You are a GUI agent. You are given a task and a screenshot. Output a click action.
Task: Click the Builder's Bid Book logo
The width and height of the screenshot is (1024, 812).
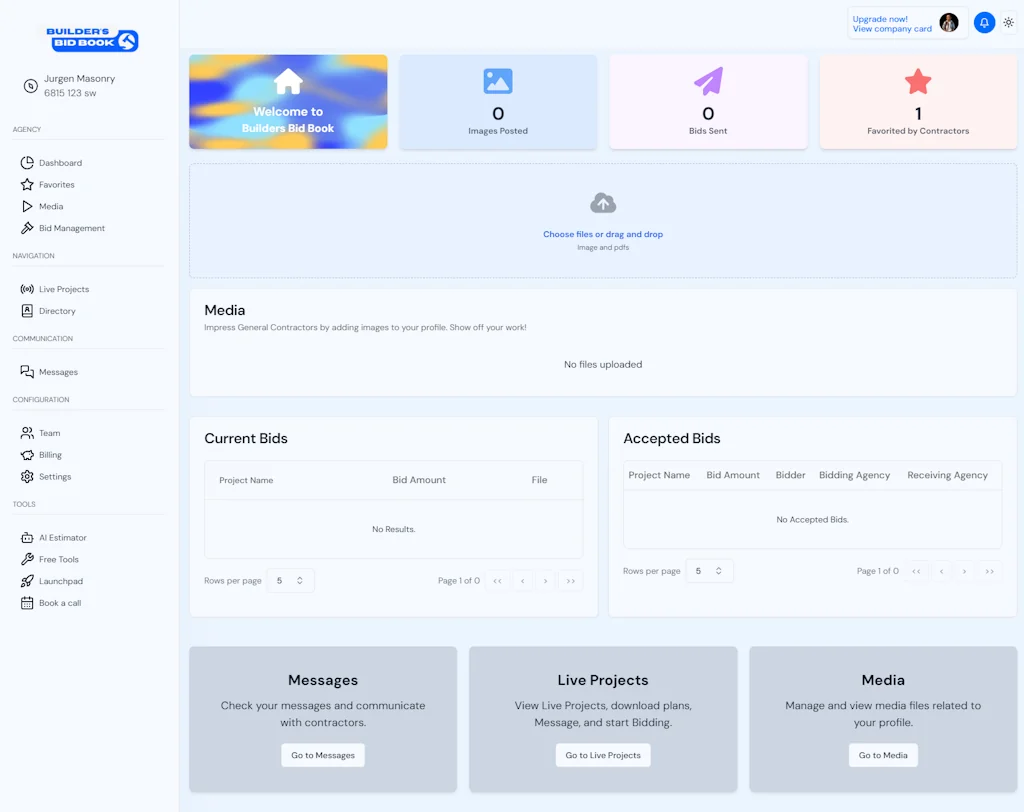(x=92, y=40)
